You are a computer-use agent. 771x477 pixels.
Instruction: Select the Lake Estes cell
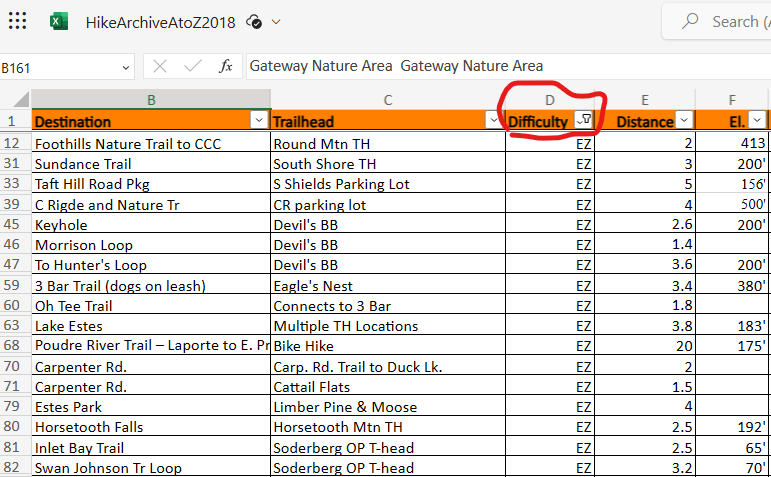[x=150, y=326]
